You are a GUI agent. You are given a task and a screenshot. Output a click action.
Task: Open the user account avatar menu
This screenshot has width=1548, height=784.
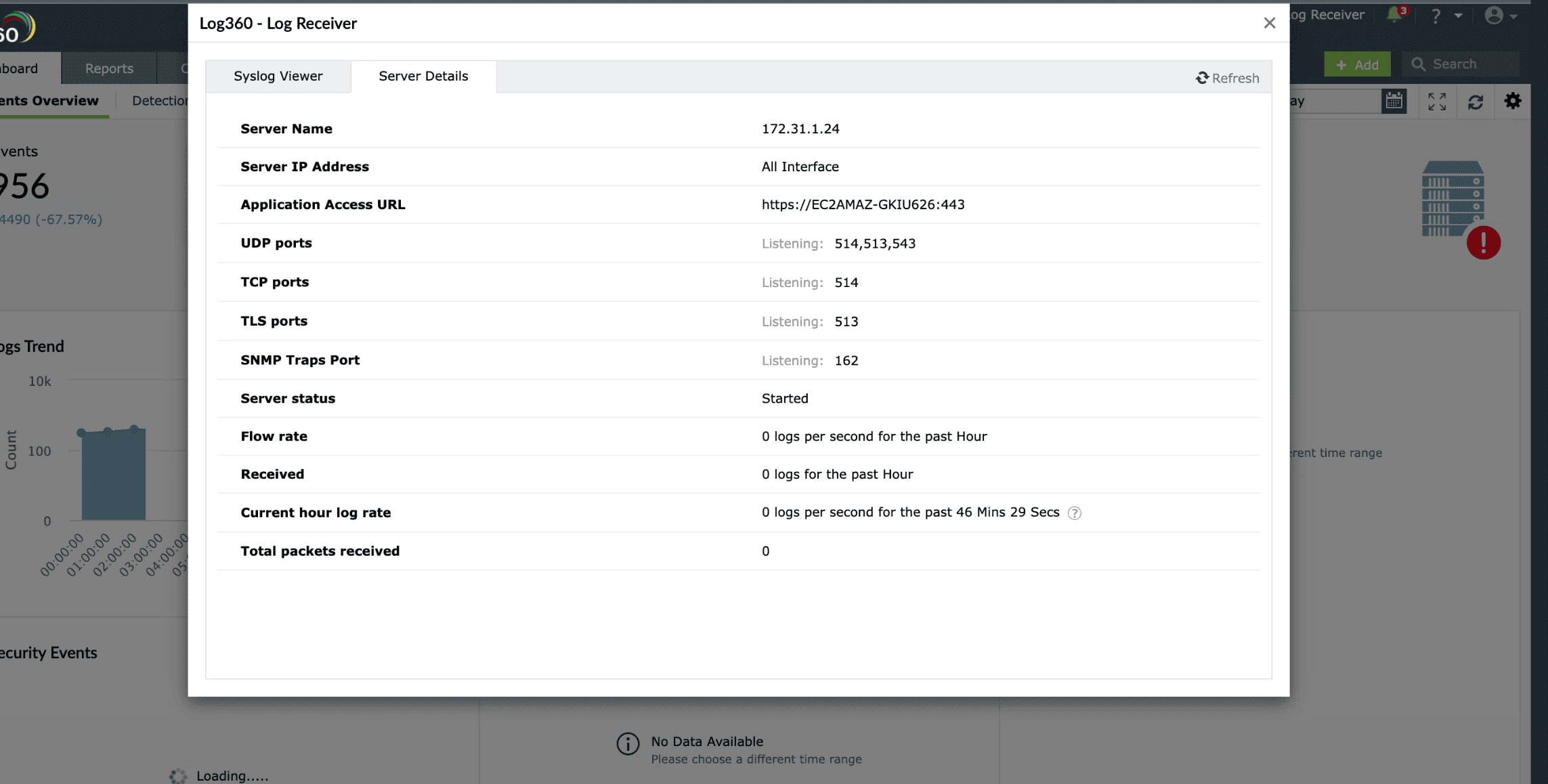[1493, 16]
